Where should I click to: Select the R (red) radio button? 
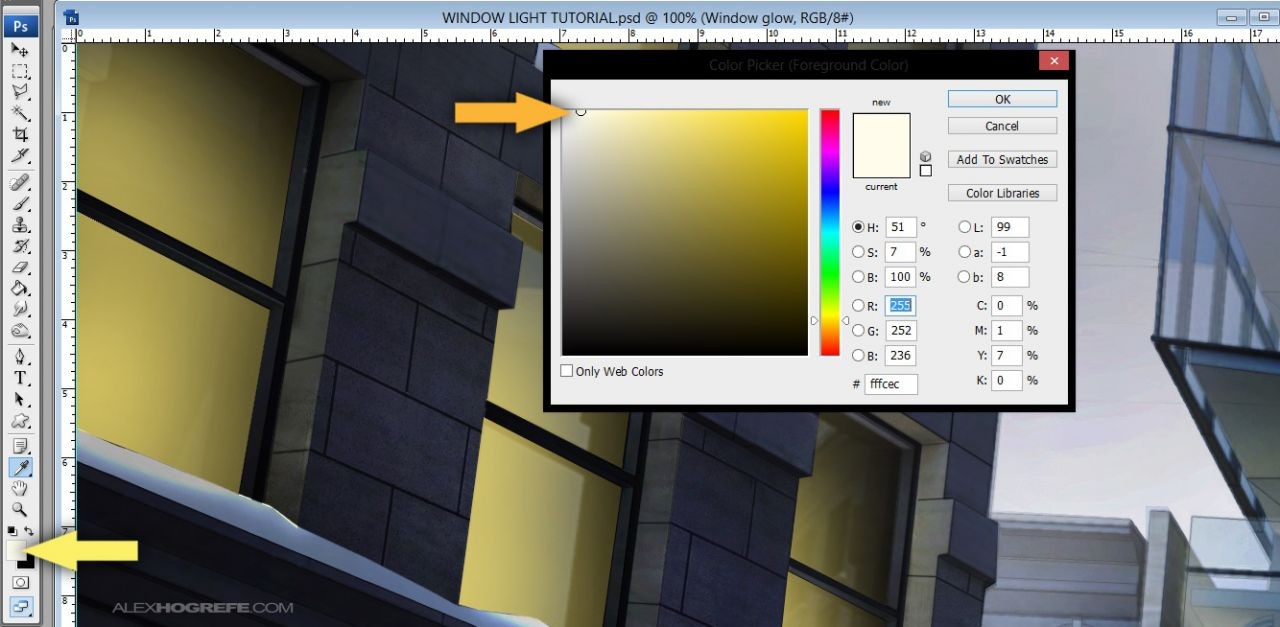pos(858,306)
